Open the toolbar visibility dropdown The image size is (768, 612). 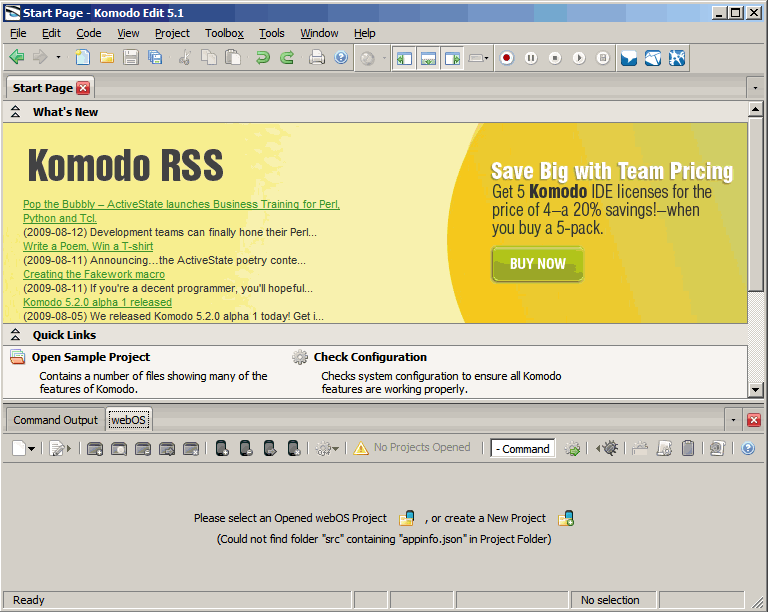click(478, 58)
